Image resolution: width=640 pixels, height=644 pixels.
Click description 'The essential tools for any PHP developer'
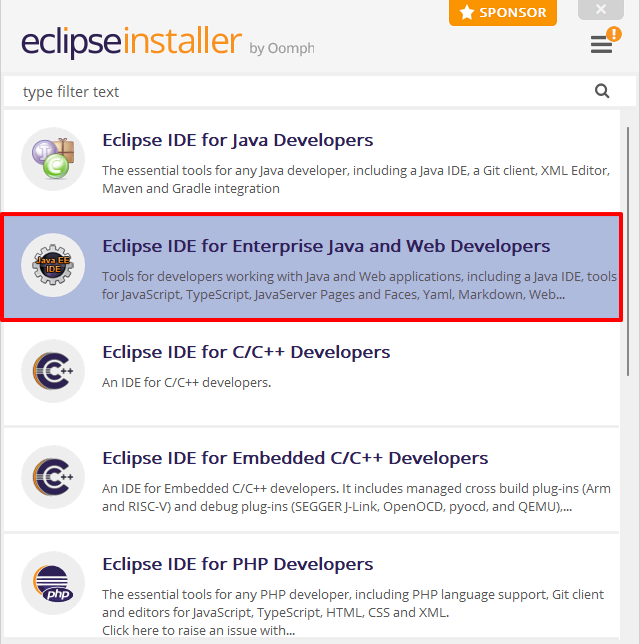tap(353, 603)
